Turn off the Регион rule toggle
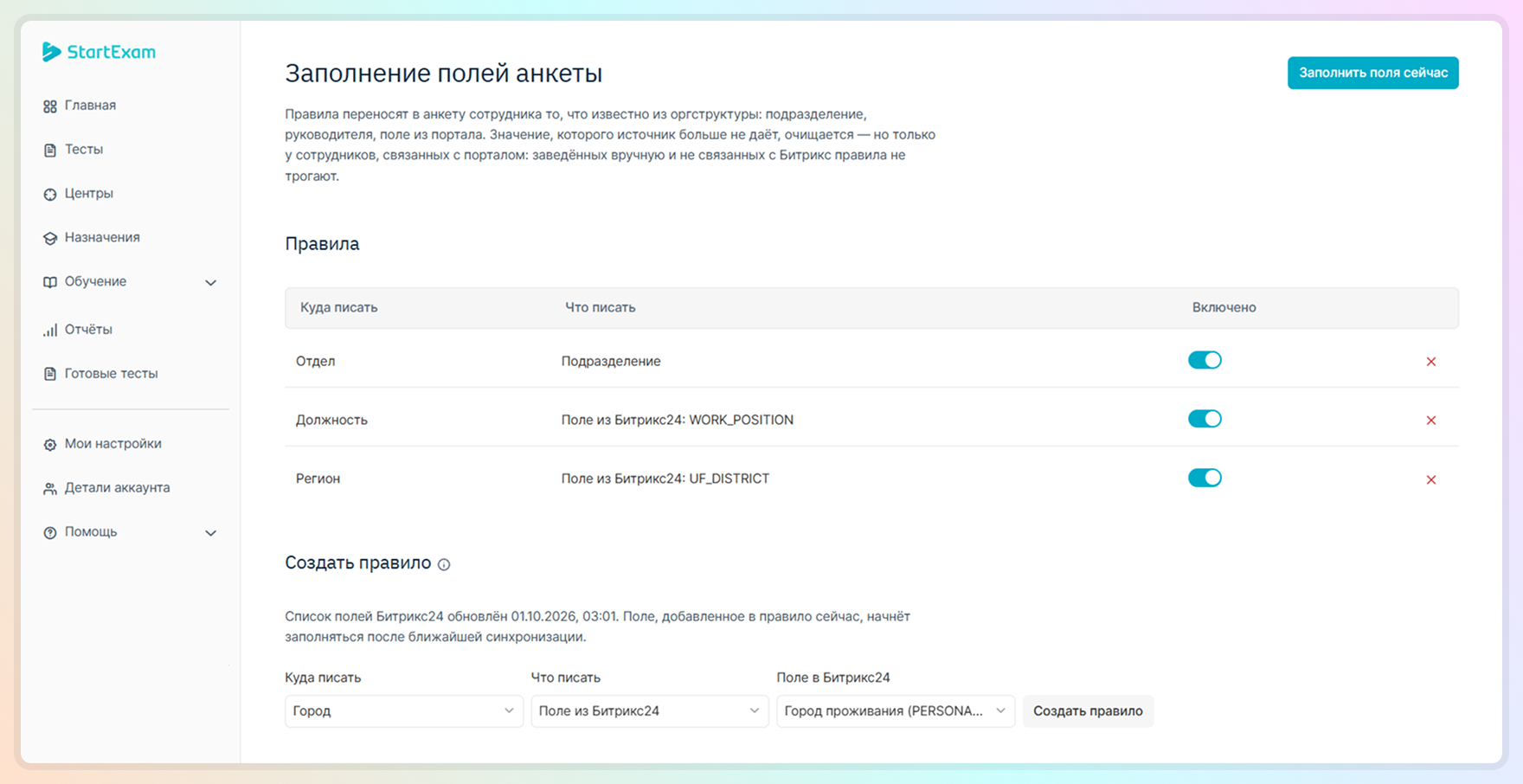 [1205, 478]
